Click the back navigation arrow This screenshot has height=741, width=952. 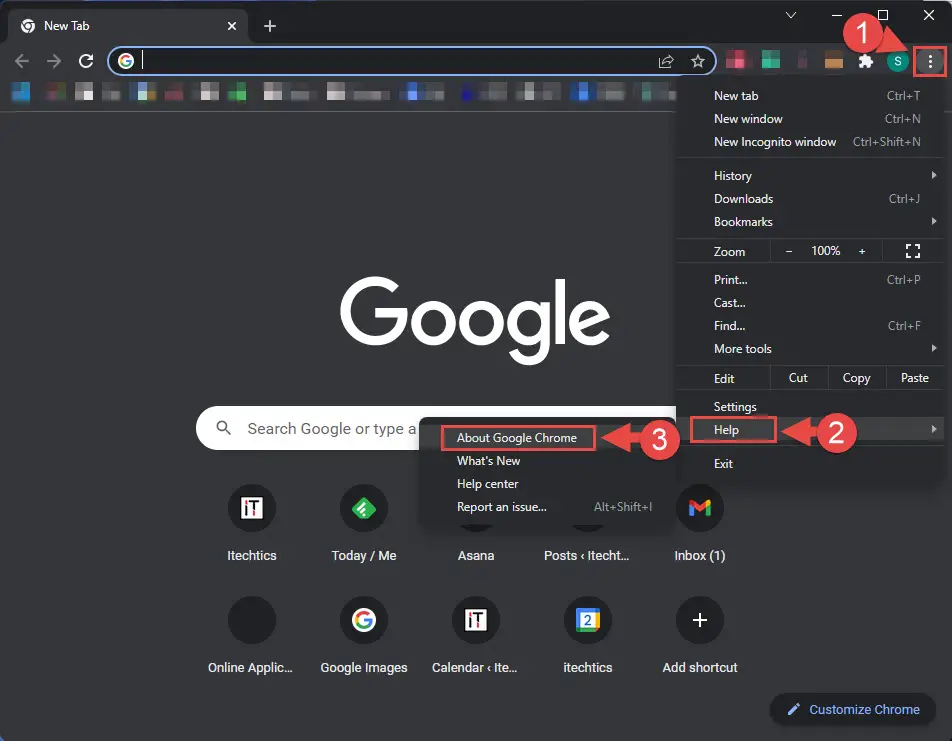click(x=22, y=61)
